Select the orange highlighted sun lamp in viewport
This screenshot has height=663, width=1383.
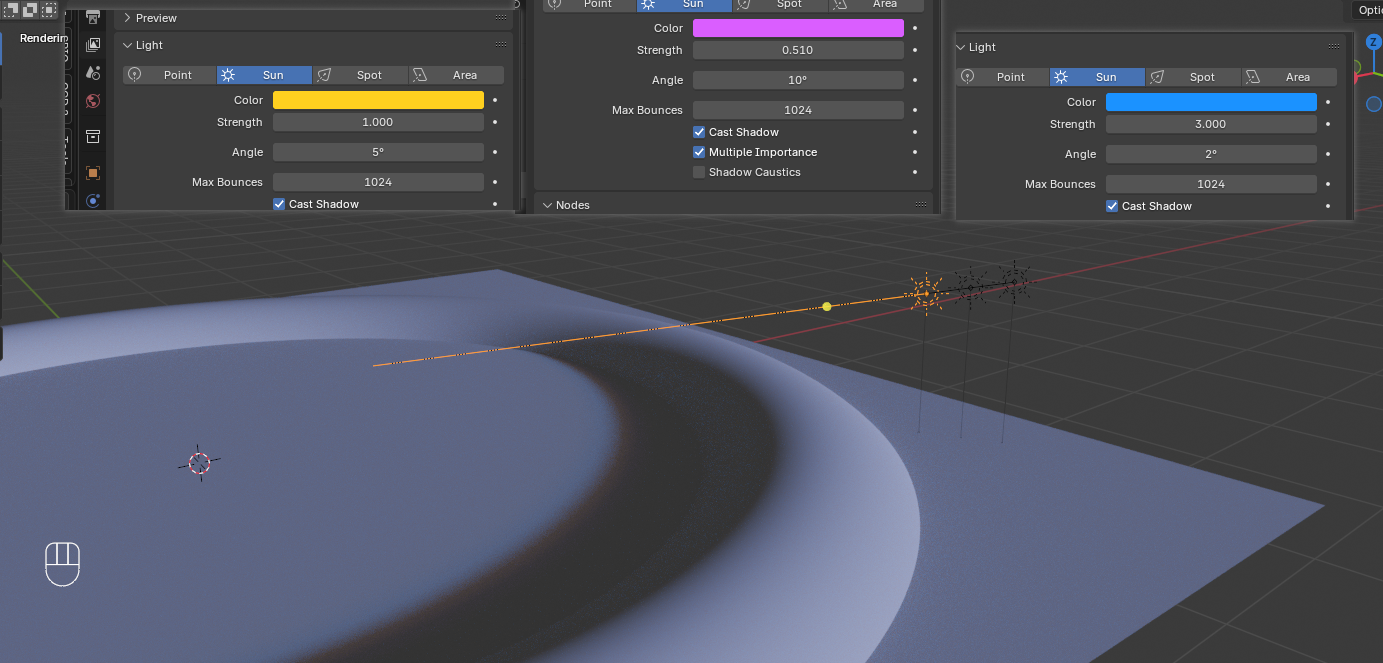925,293
